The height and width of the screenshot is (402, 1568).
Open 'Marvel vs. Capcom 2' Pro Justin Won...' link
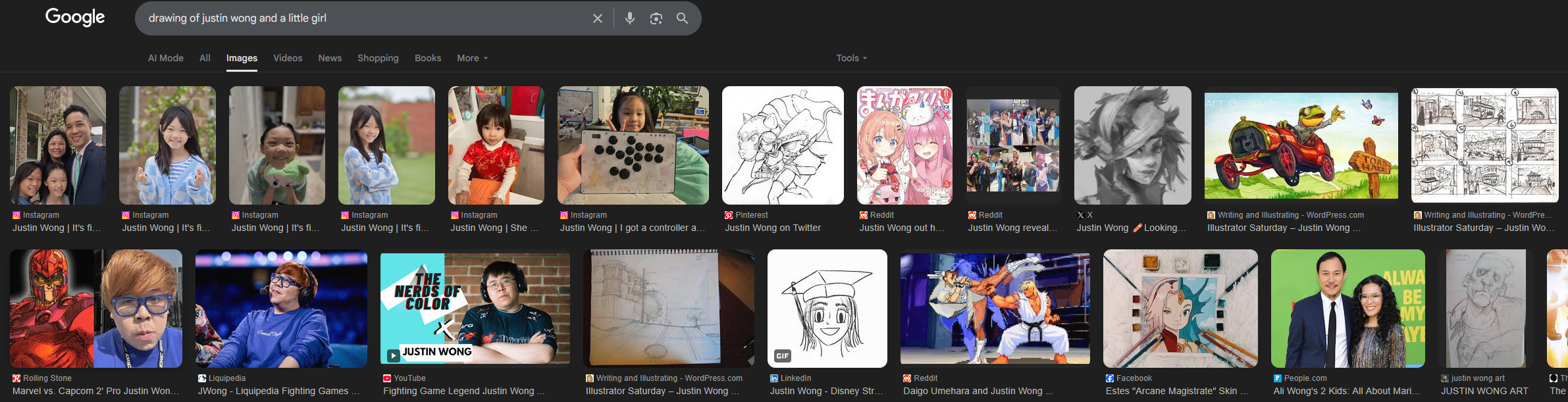95,391
